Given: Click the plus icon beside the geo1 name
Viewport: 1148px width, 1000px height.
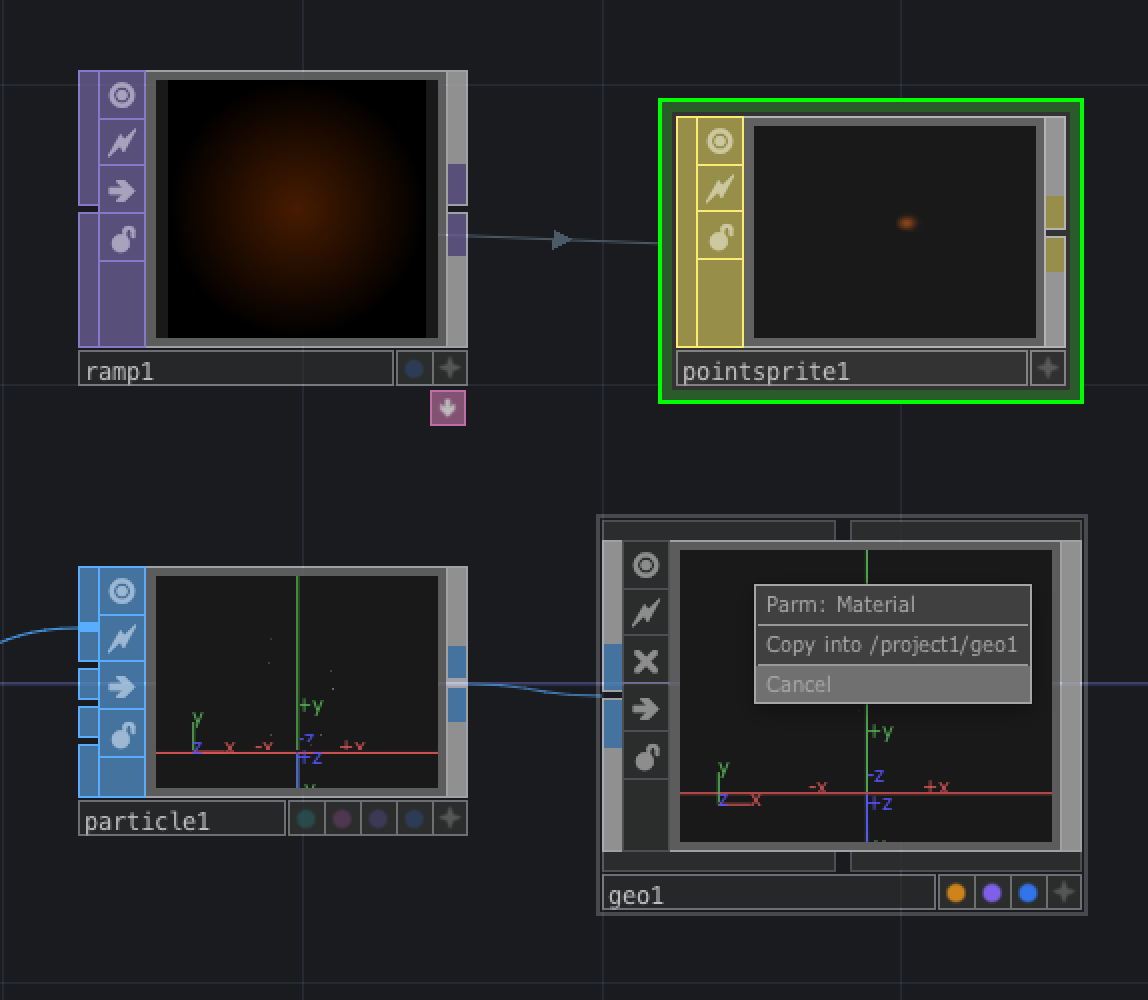Looking at the screenshot, I should pyautogui.click(x=1064, y=892).
